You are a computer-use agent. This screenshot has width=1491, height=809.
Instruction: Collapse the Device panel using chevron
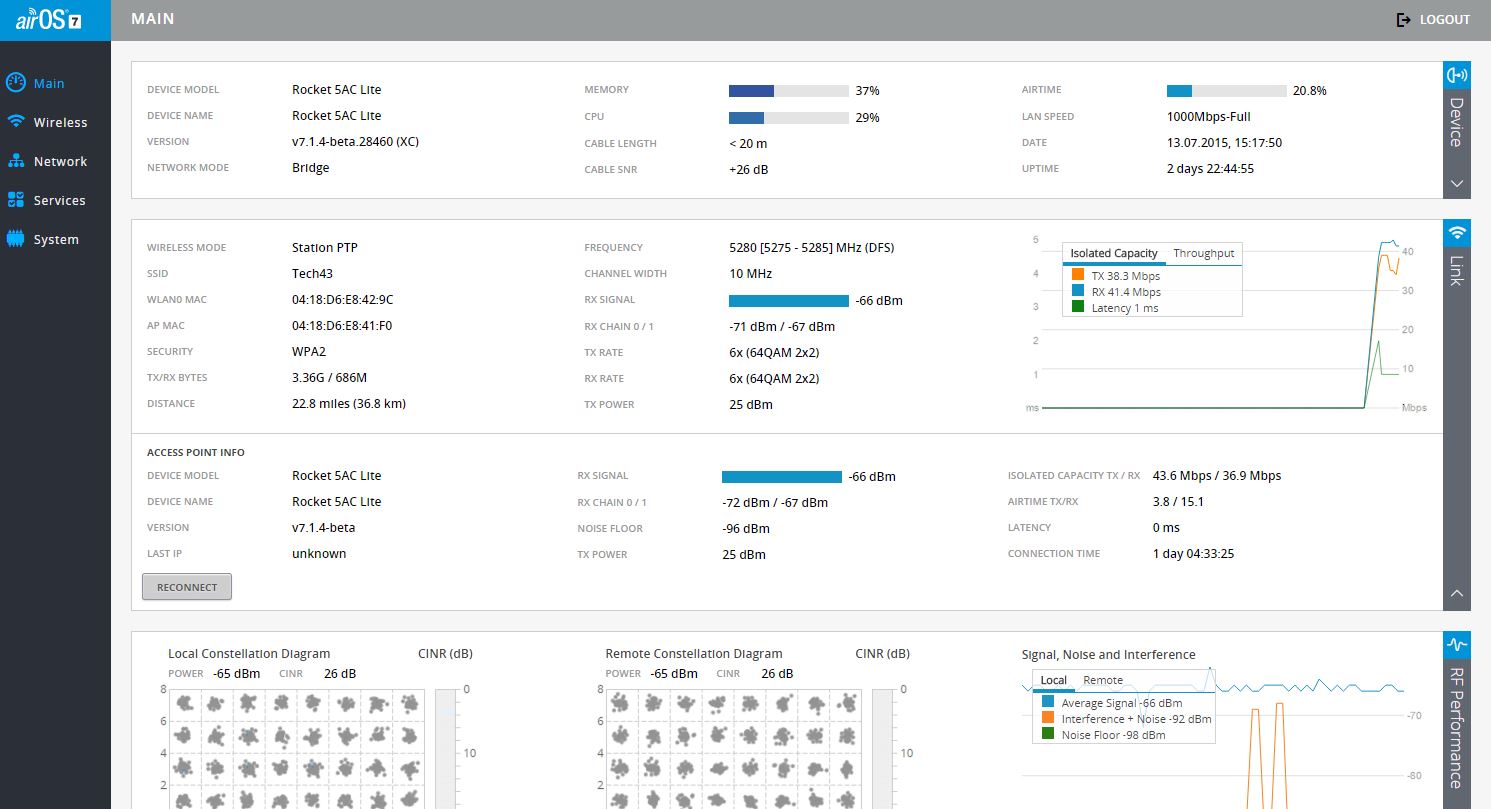pyautogui.click(x=1457, y=183)
